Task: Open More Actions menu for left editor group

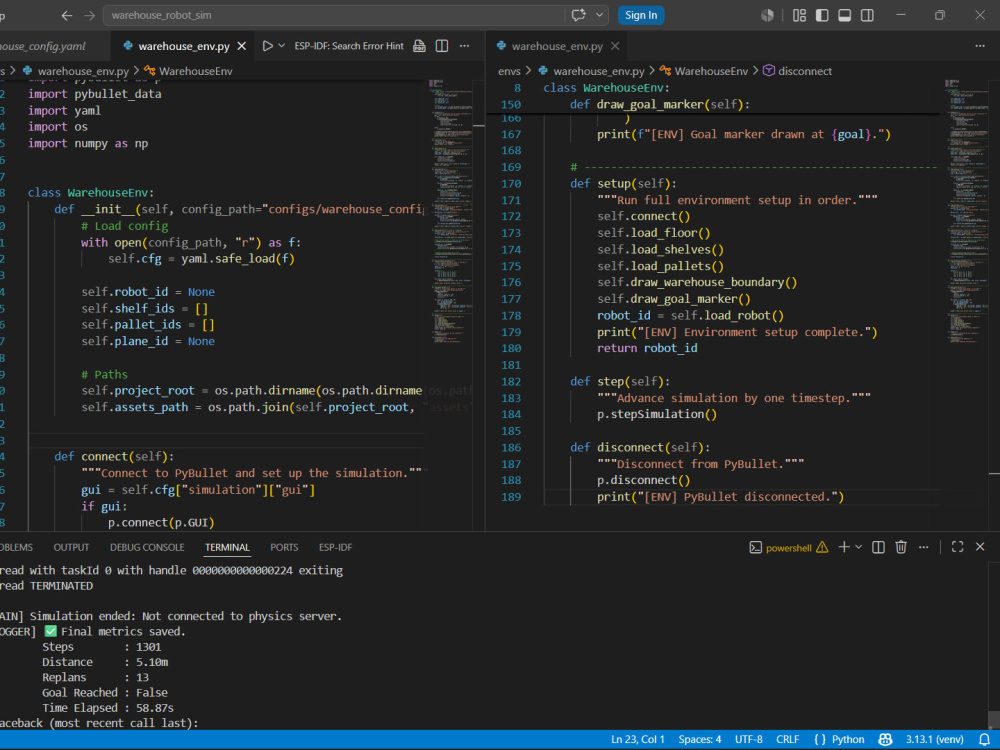Action: tap(464, 46)
